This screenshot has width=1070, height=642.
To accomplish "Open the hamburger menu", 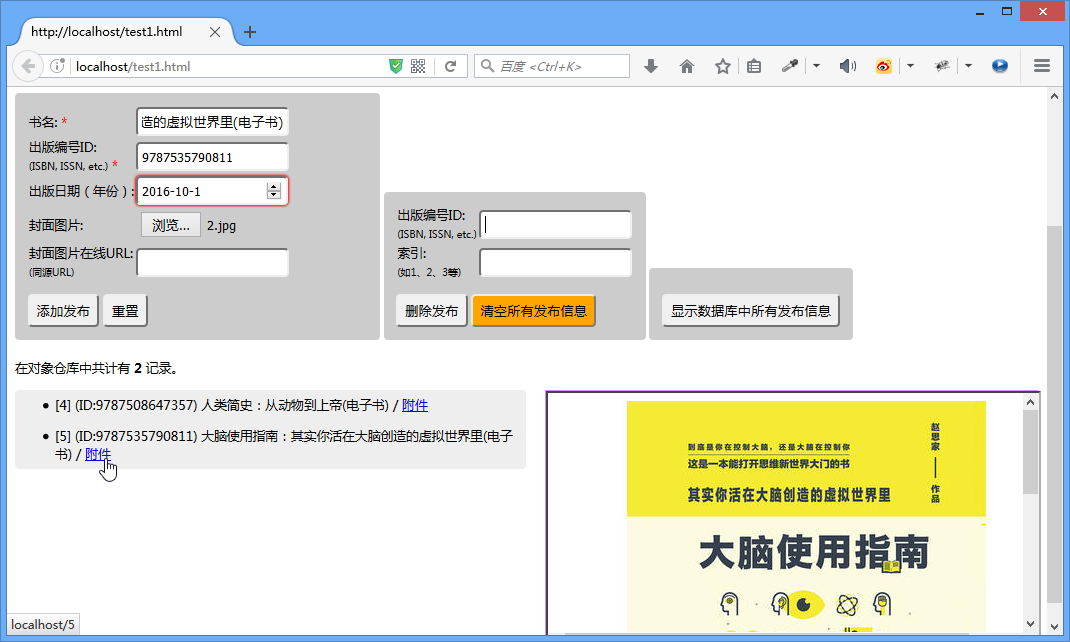I will (x=1041, y=66).
